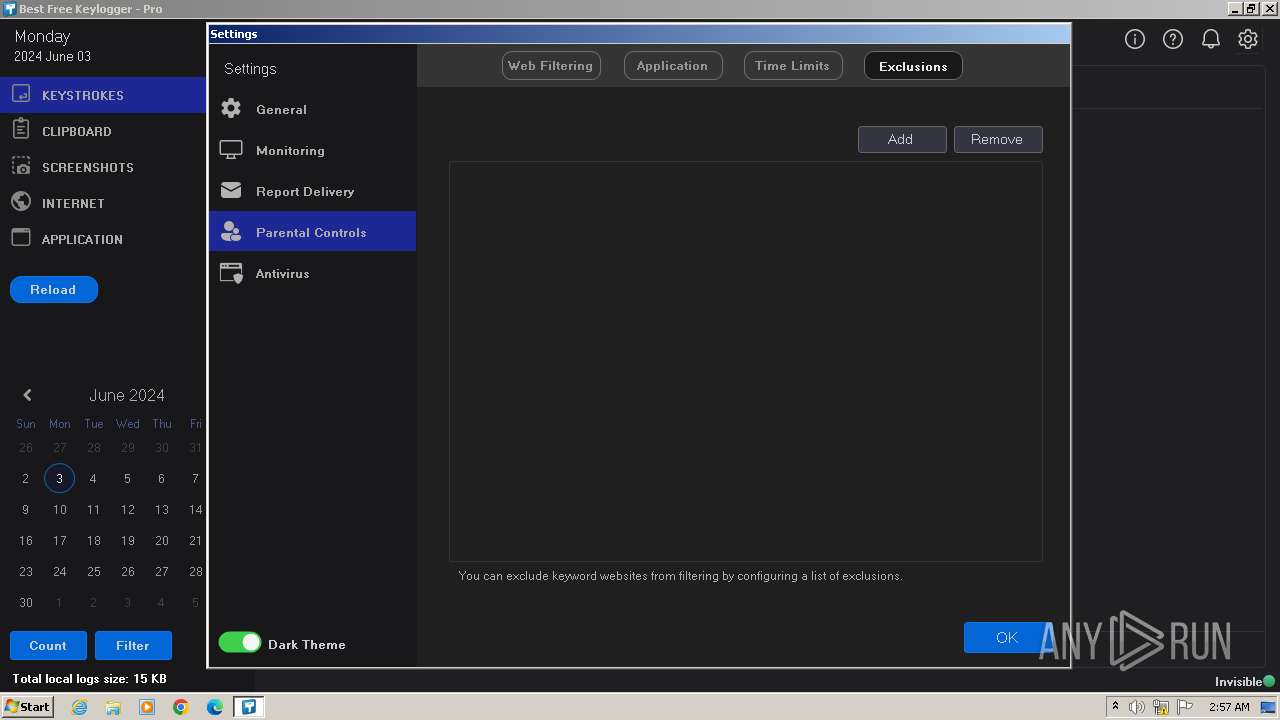Toggle the Dark Theme switch
The width and height of the screenshot is (1280, 720).
tap(240, 643)
